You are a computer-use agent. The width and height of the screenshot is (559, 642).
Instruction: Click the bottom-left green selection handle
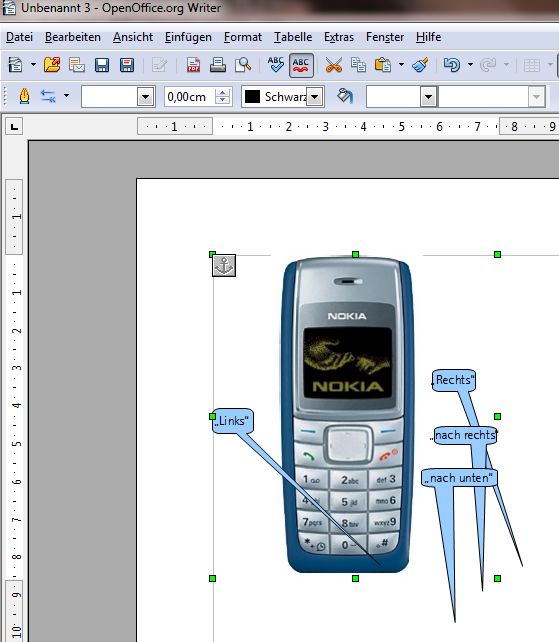[213, 578]
